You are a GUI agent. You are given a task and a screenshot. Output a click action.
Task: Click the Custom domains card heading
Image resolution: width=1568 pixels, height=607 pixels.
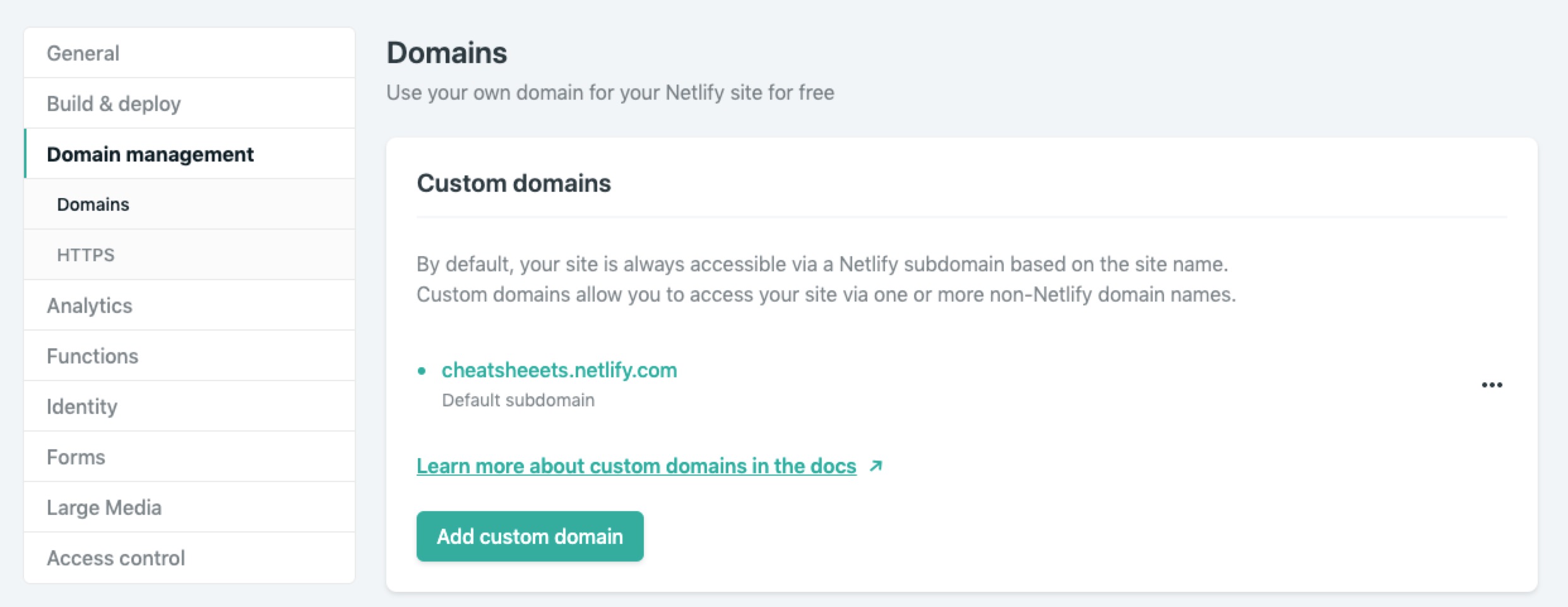(x=514, y=184)
